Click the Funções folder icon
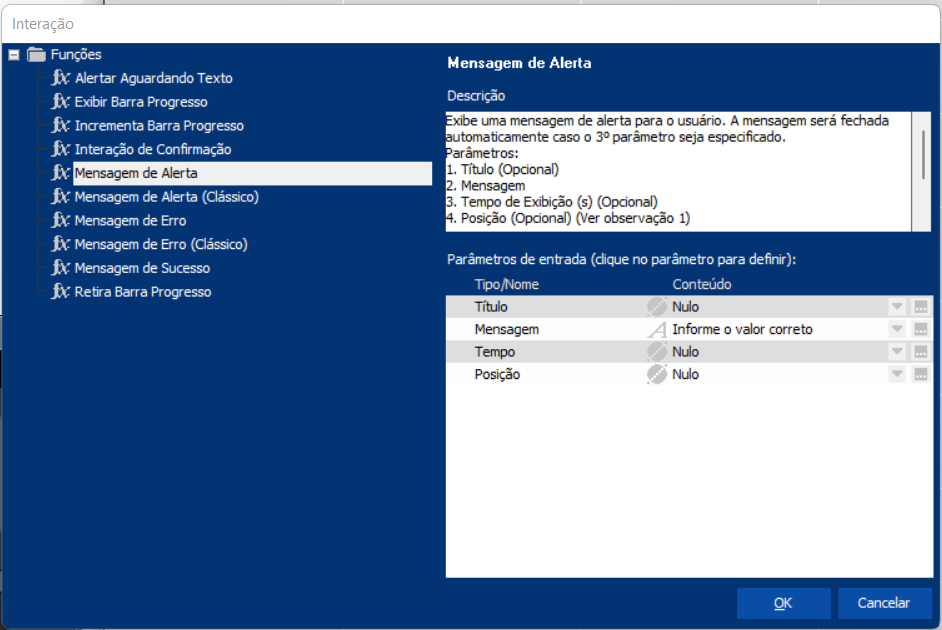Viewport: 942px width, 630px height. (37, 55)
